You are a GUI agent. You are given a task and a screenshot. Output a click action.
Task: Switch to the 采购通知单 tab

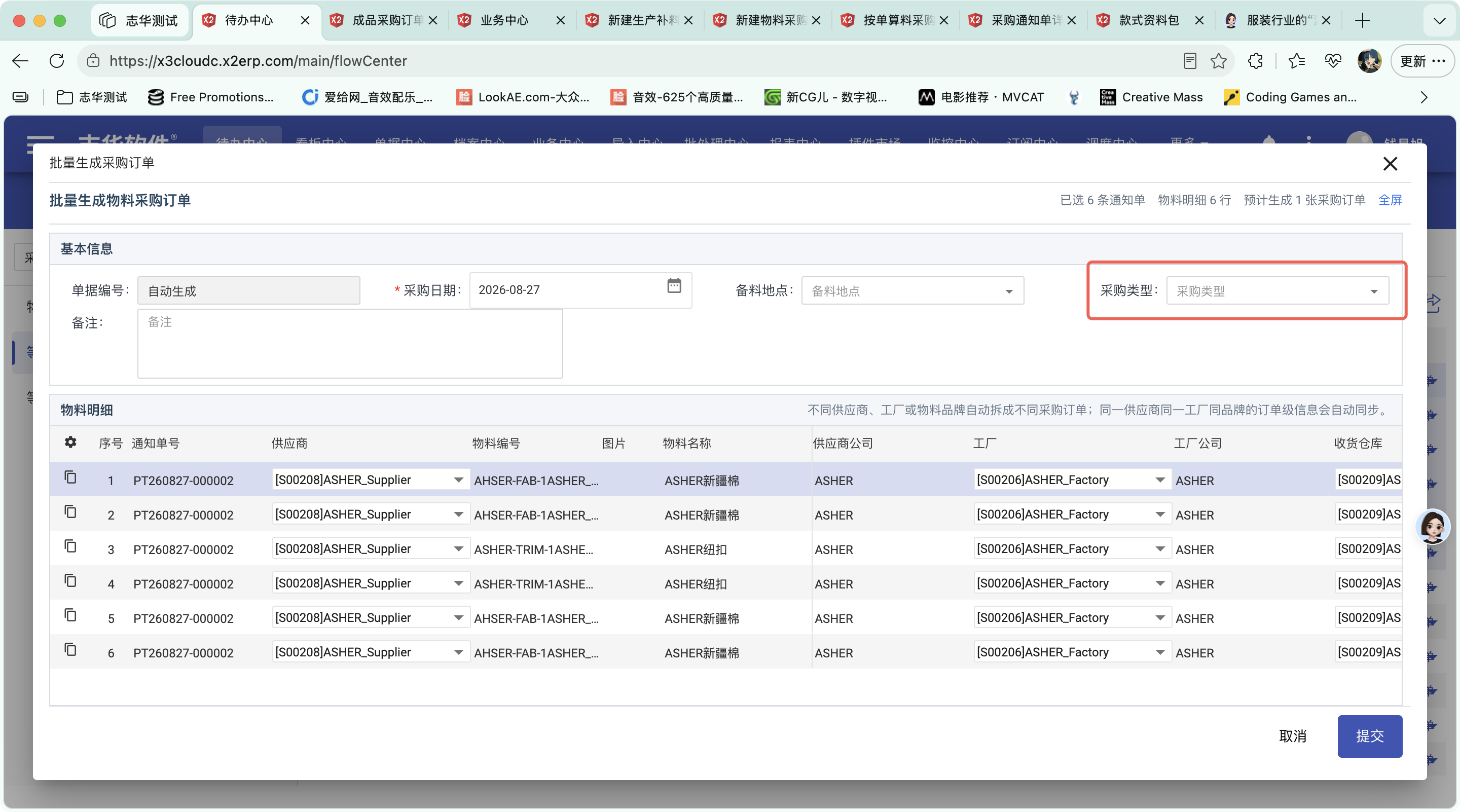pyautogui.click(x=1023, y=20)
